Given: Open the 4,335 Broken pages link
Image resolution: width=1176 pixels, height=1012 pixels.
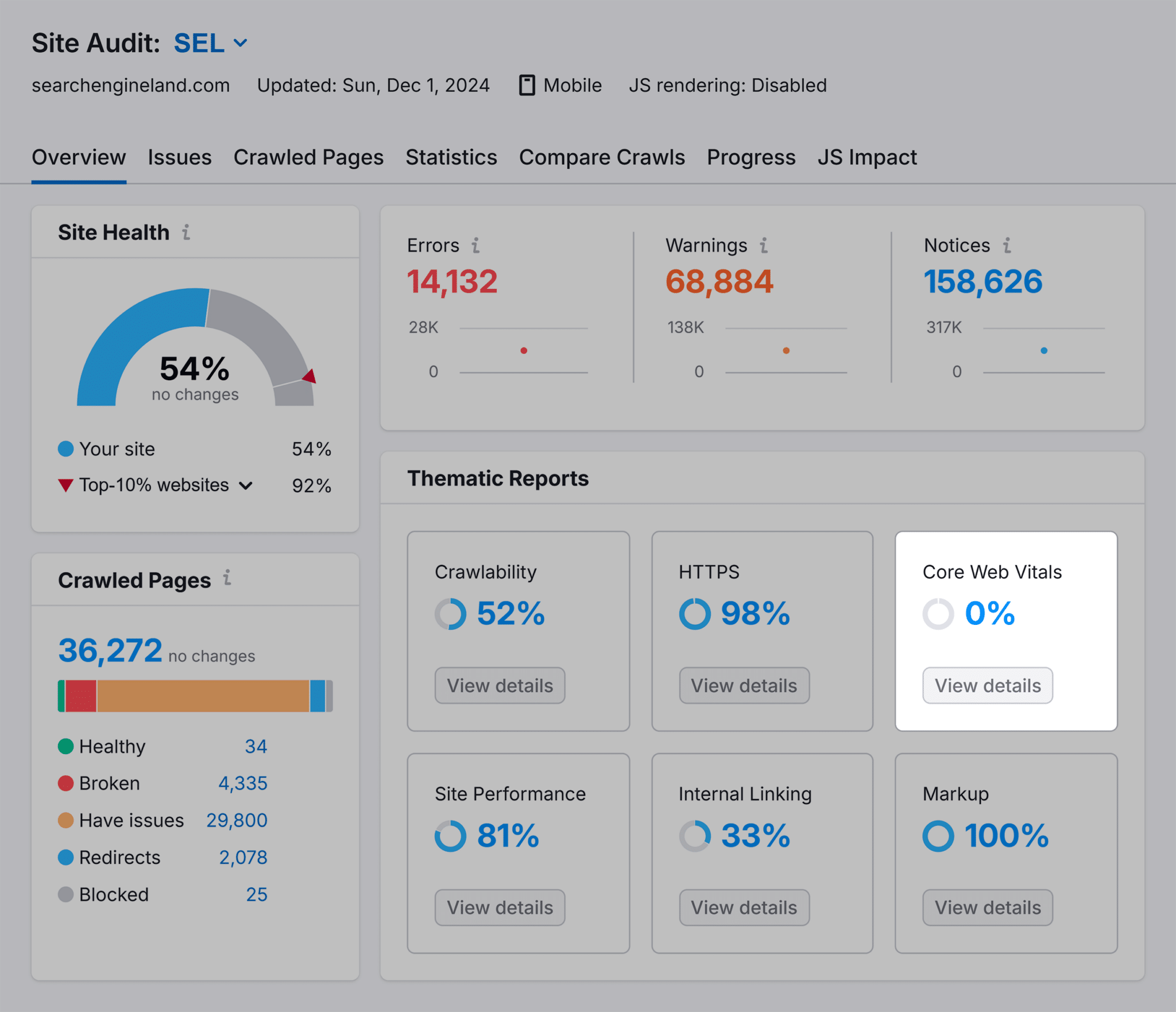Looking at the screenshot, I should [243, 783].
